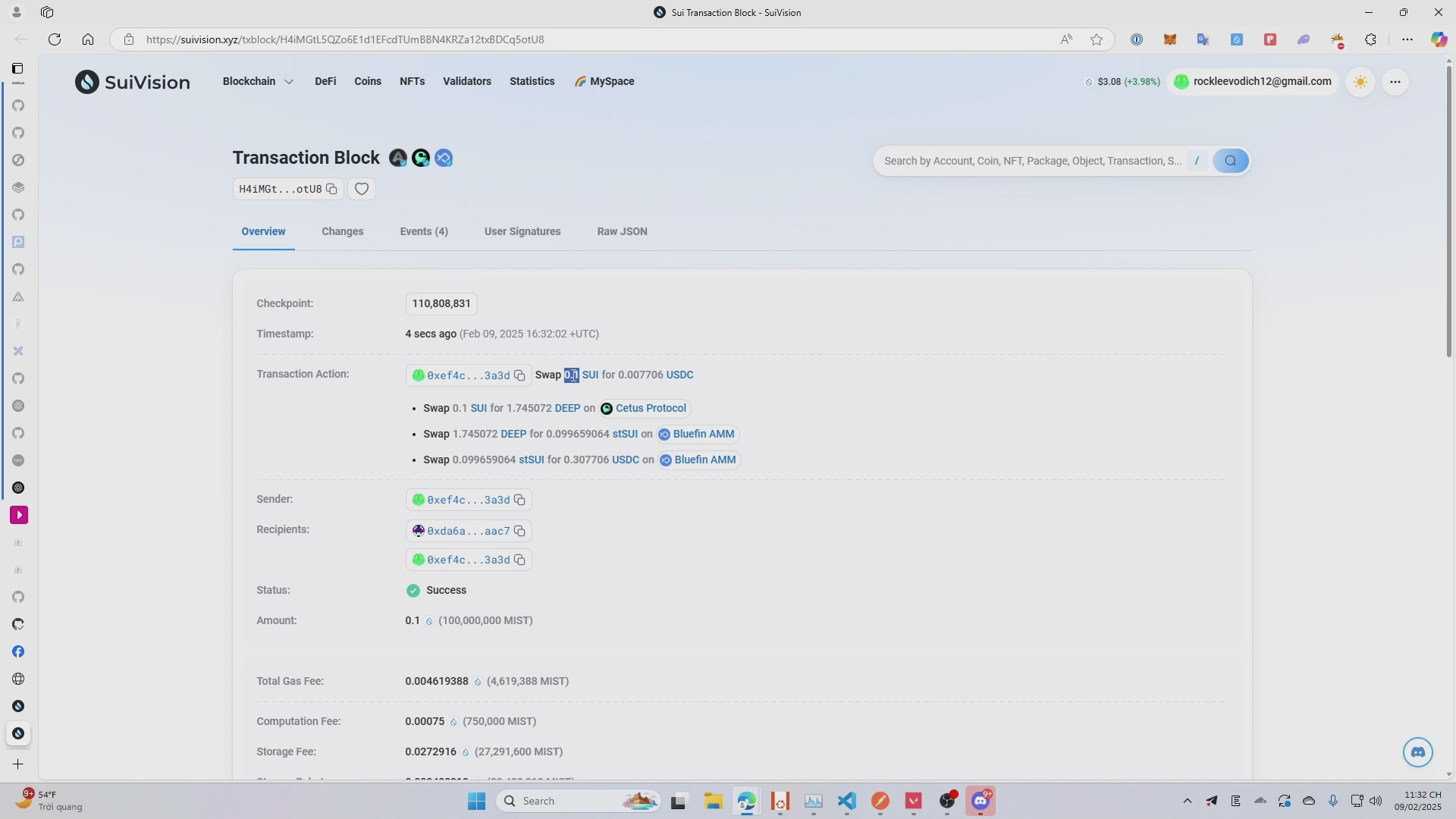Add page to favorites star icon
Screen dimensions: 1456x819
click(x=1097, y=39)
